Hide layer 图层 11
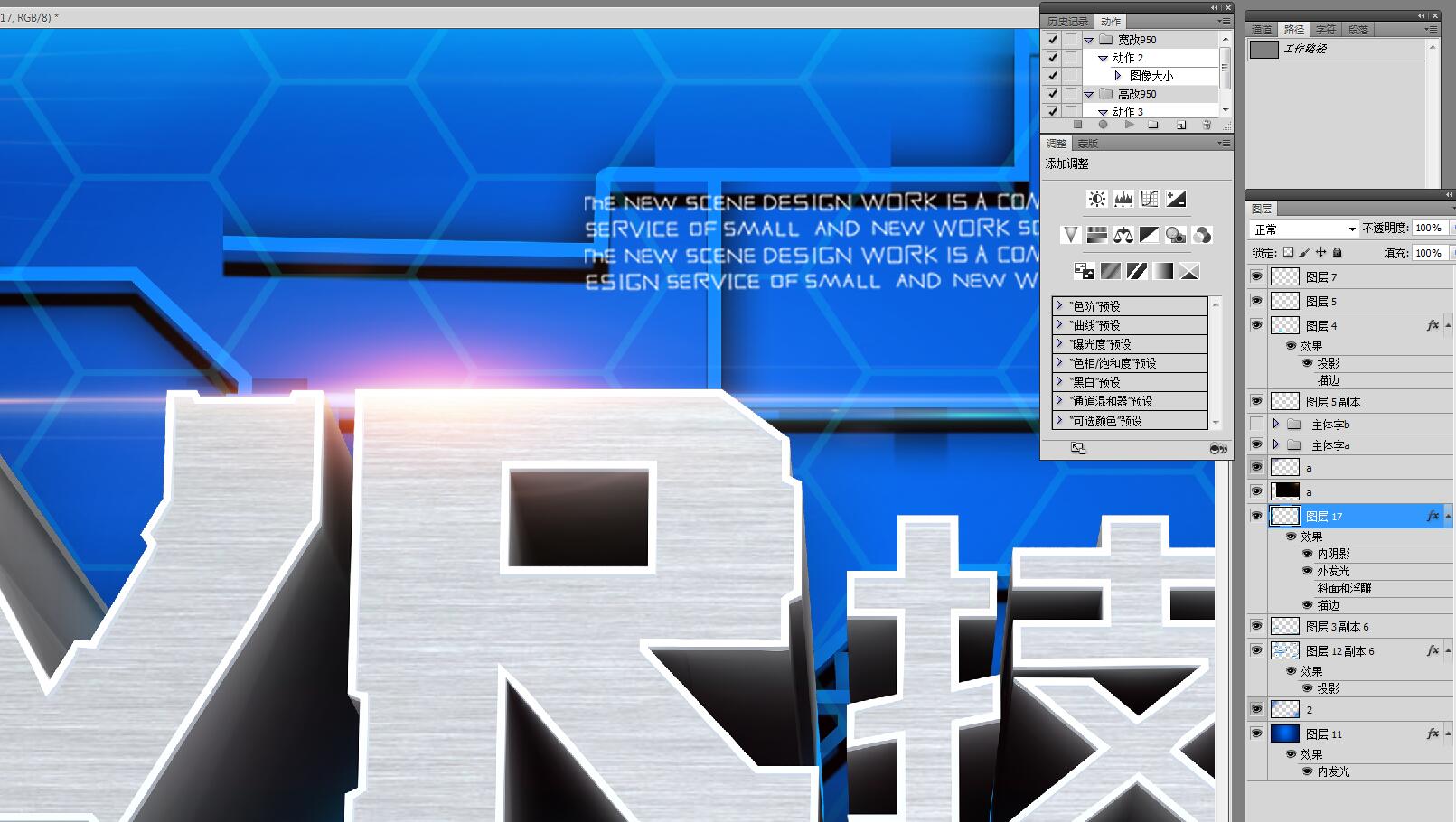The image size is (1456, 822). pos(1256,733)
